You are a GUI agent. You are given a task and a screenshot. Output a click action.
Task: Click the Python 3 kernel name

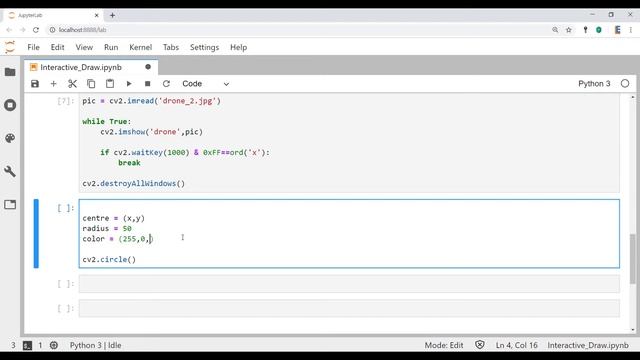pos(594,84)
